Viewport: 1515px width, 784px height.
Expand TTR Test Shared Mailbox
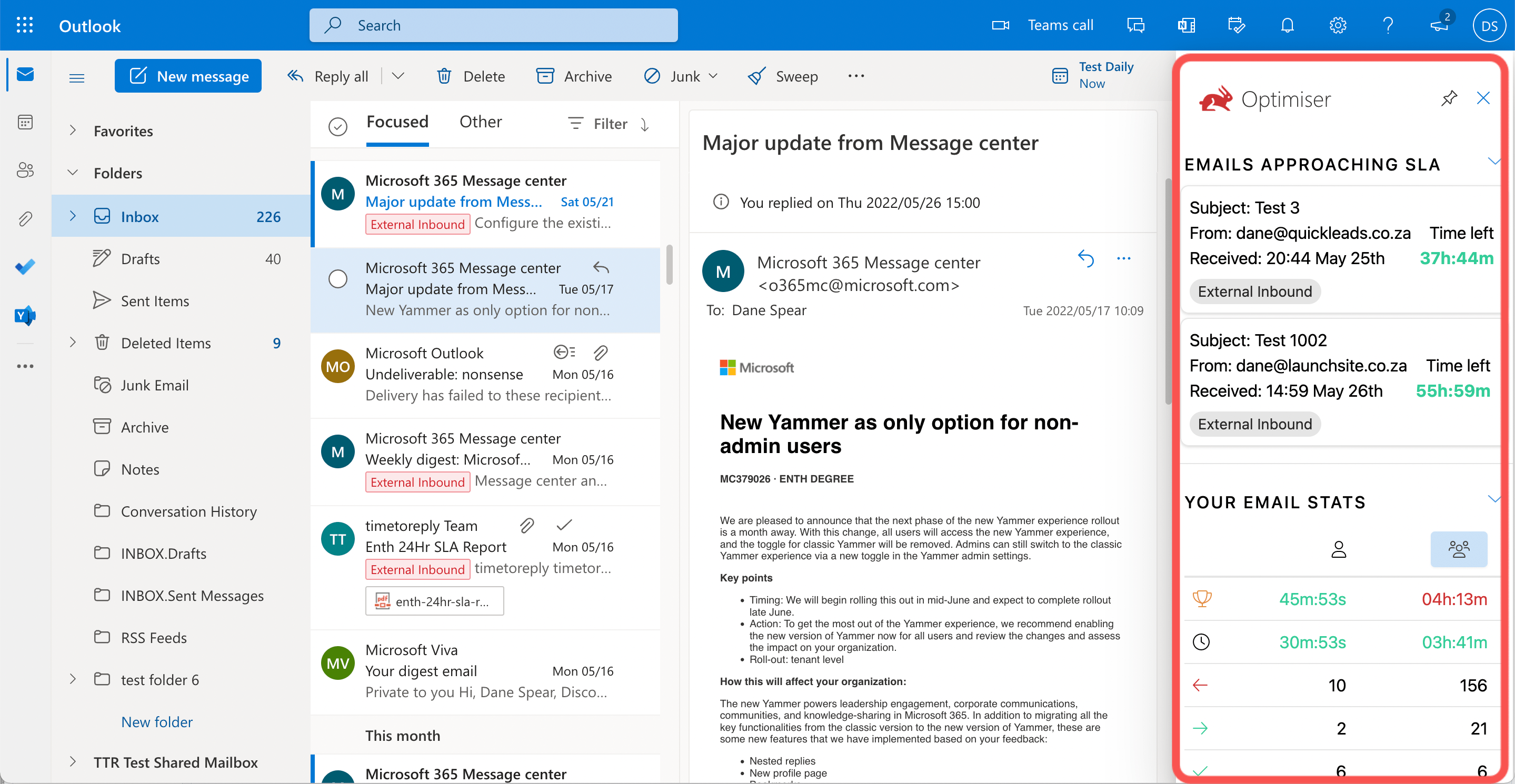tap(73, 762)
